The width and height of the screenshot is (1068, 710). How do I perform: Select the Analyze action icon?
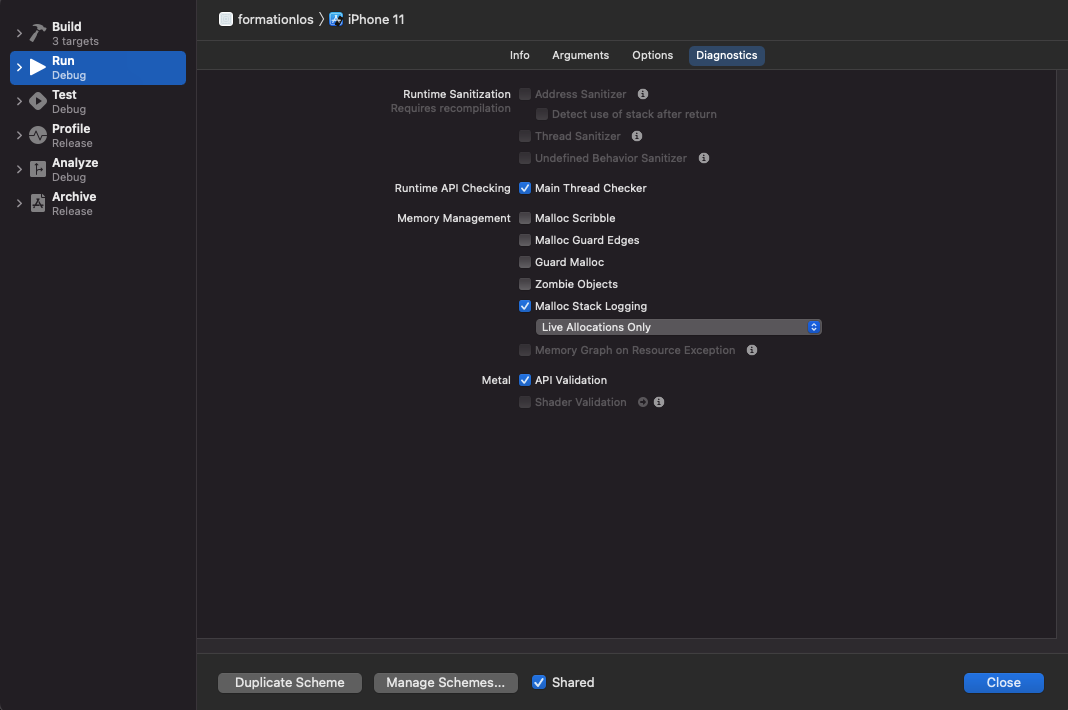(x=38, y=169)
